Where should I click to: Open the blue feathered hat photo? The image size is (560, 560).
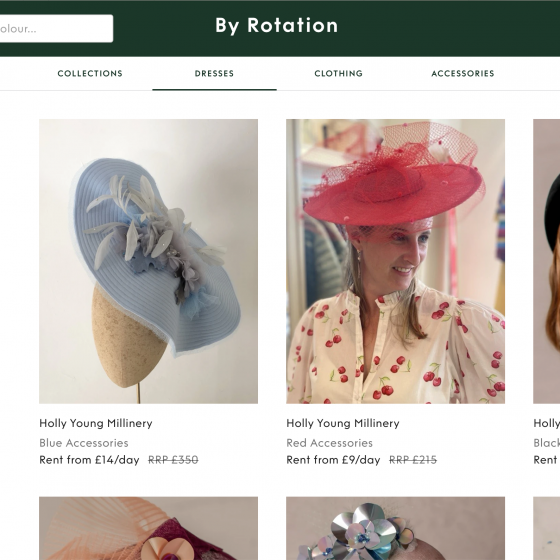click(149, 261)
